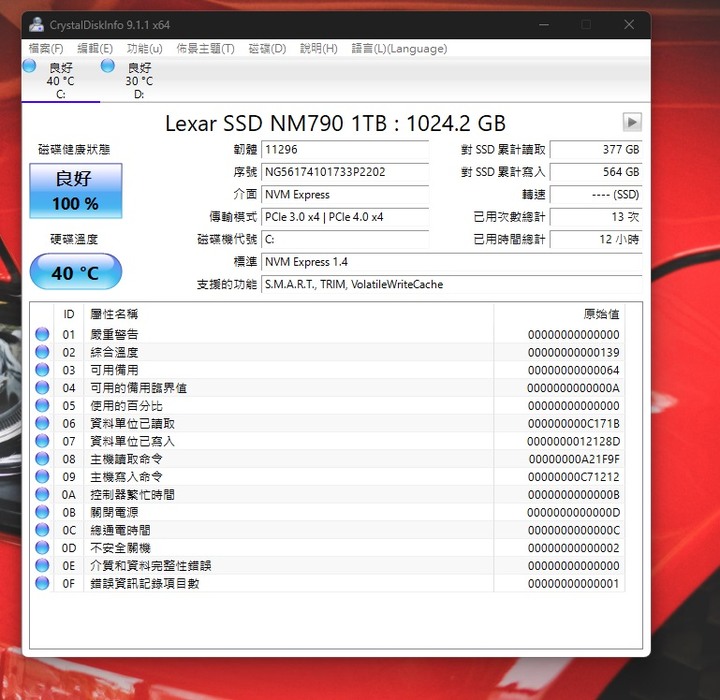Click the firmware field showing 11296
This screenshot has width=720, height=700.
(x=345, y=150)
